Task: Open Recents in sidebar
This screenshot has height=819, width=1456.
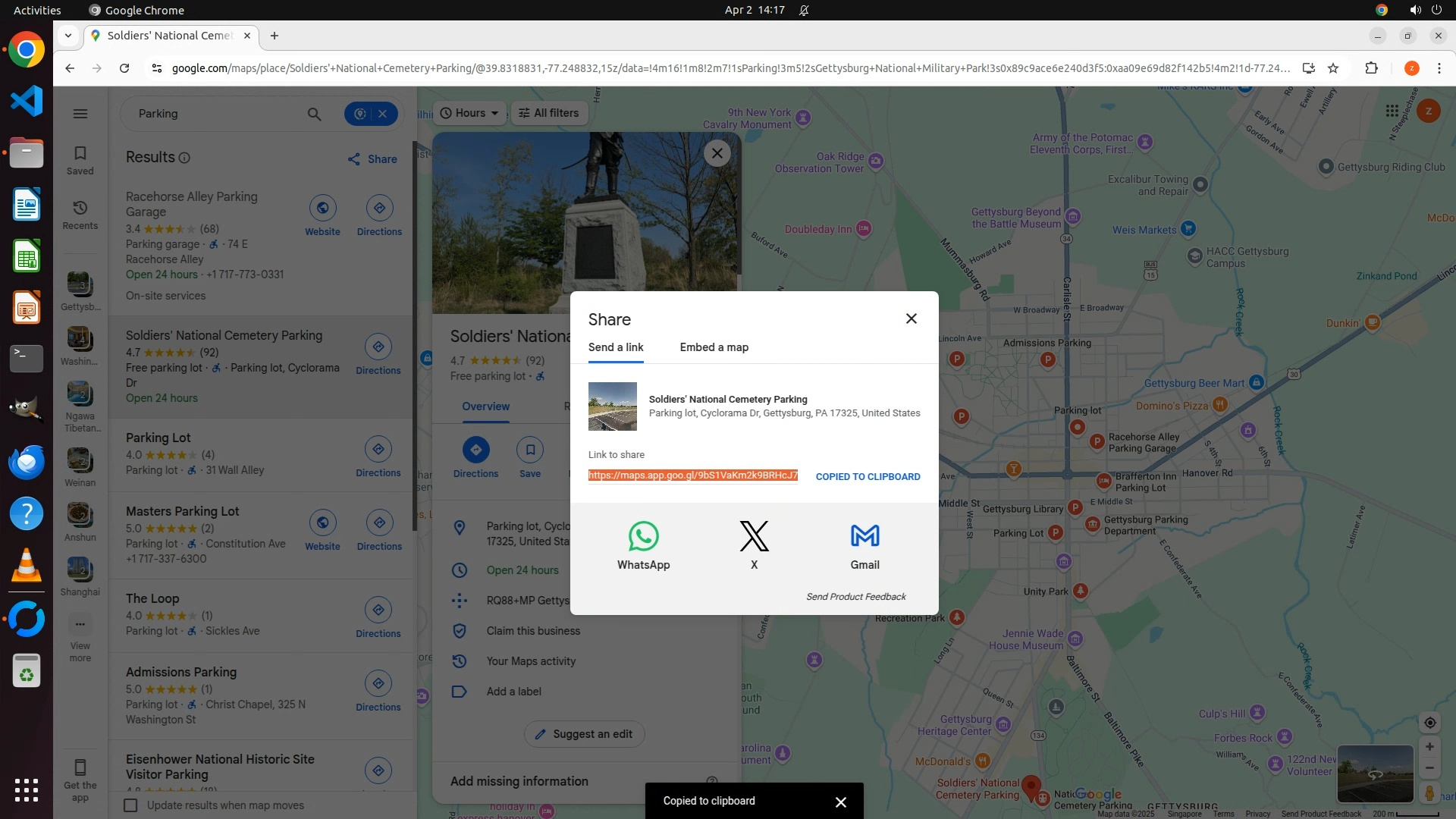Action: tap(80, 215)
